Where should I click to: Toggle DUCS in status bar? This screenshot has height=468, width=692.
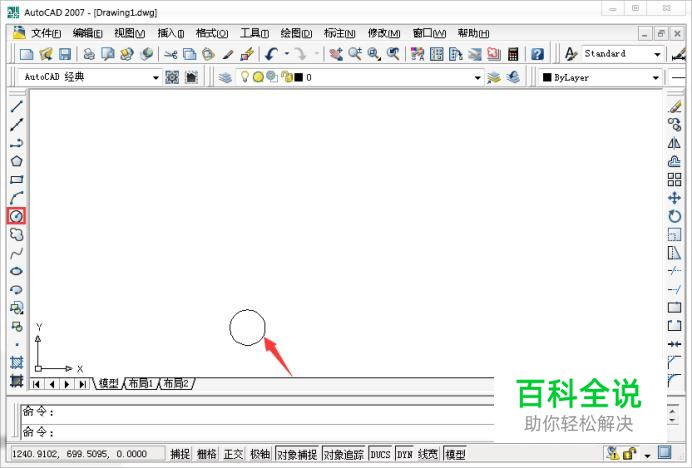point(380,454)
